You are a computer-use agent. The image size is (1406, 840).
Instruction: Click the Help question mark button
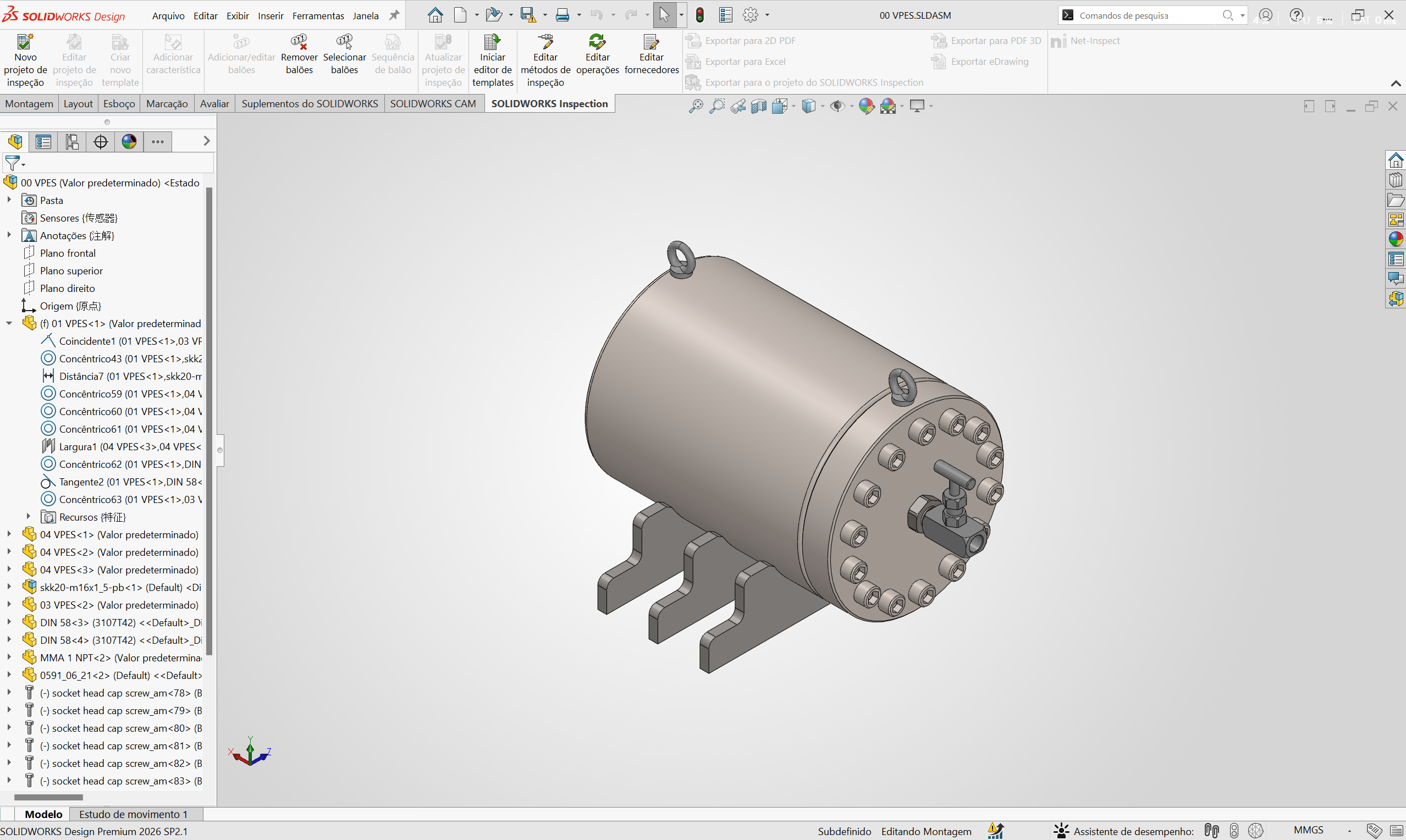1296,15
